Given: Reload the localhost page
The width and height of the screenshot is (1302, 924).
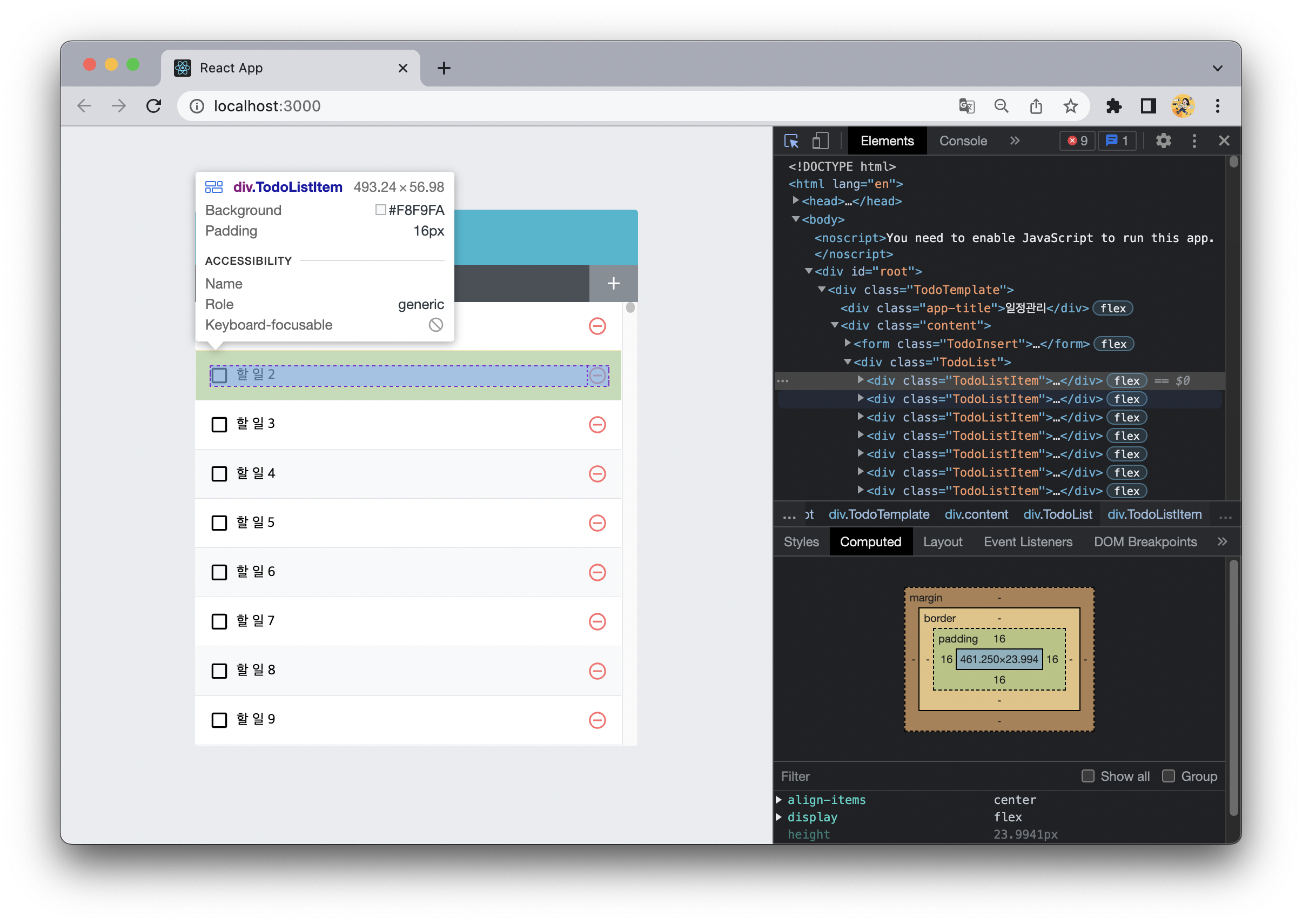Looking at the screenshot, I should coord(153,106).
